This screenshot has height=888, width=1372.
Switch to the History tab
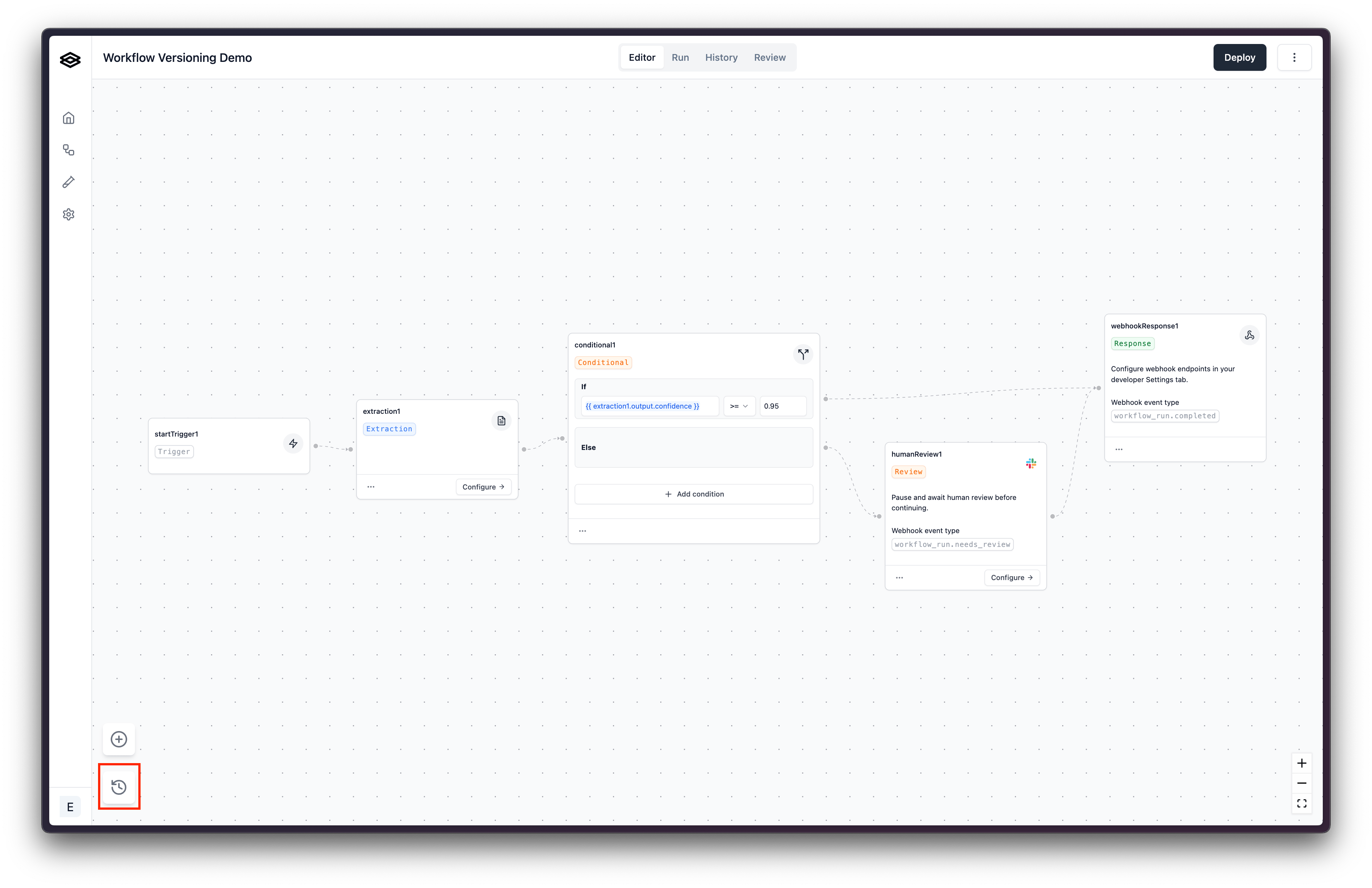click(x=721, y=58)
